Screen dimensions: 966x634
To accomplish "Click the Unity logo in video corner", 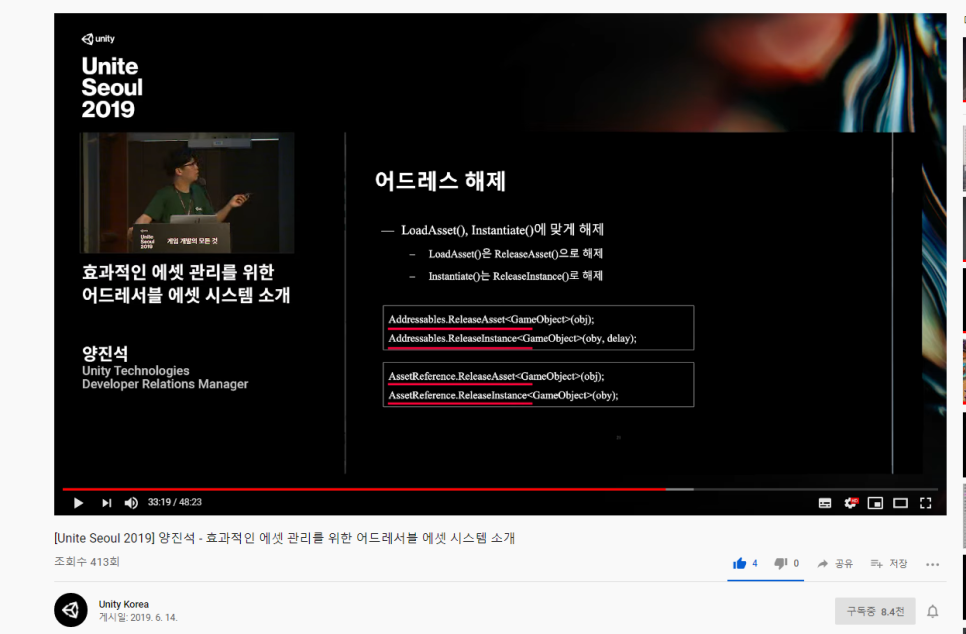I will [x=98, y=39].
